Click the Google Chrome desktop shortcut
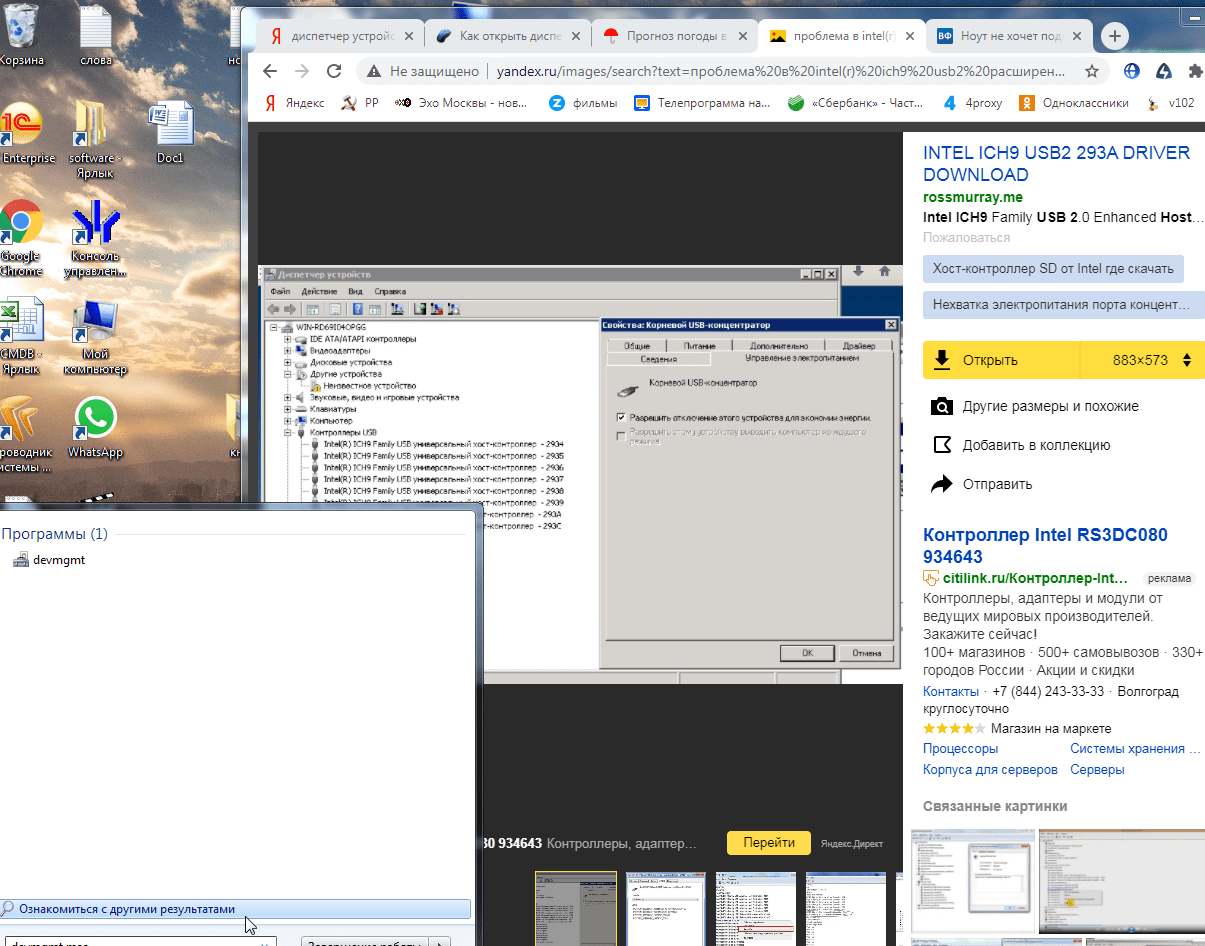 tap(20, 237)
